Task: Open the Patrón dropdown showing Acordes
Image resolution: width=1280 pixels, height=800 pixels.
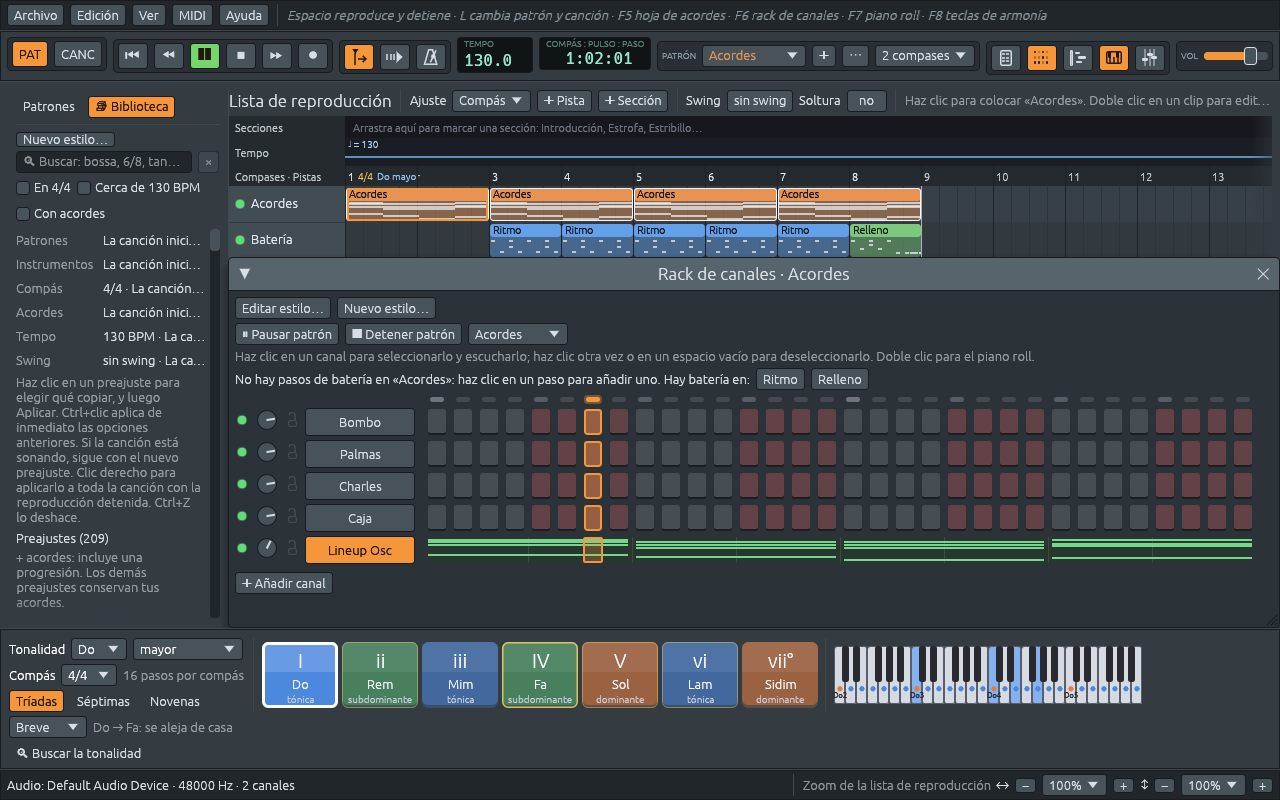Action: pyautogui.click(x=754, y=56)
